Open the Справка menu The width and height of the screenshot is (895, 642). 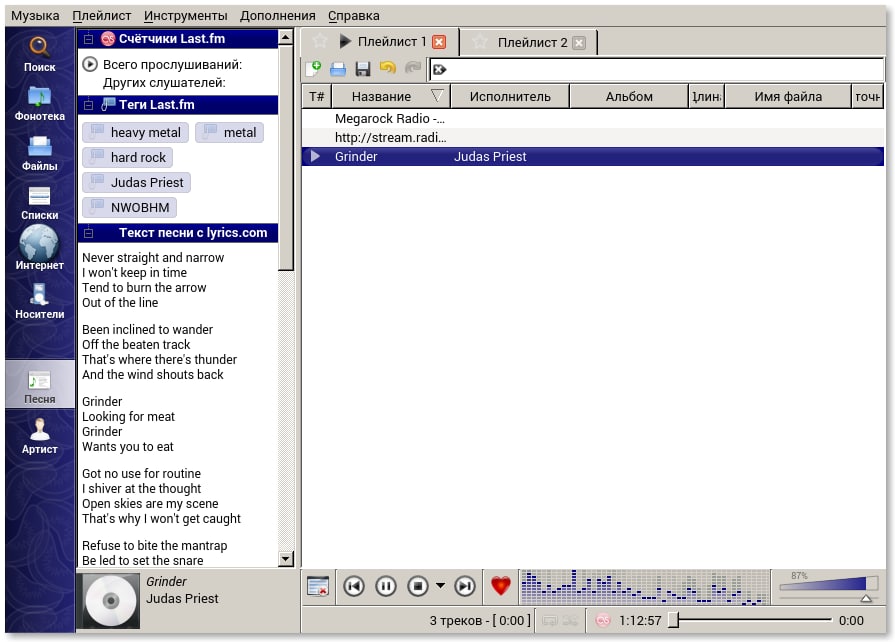click(x=353, y=15)
